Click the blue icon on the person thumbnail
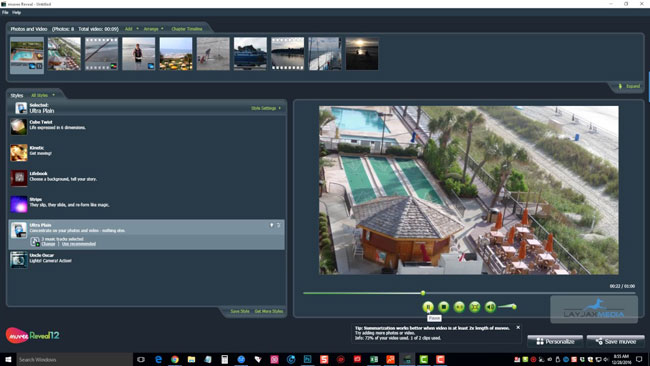The height and width of the screenshot is (366, 650). 151,66
